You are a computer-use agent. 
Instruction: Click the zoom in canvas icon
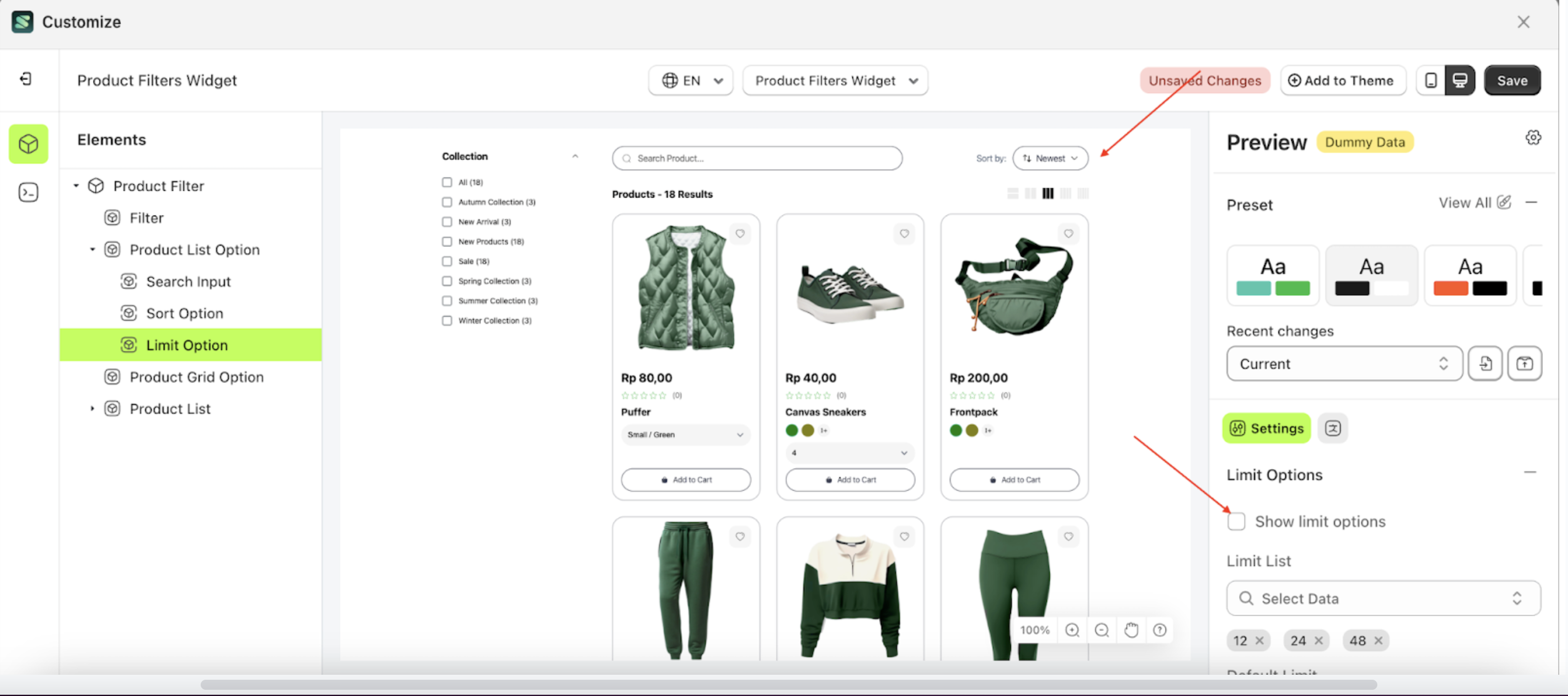pyautogui.click(x=1072, y=630)
